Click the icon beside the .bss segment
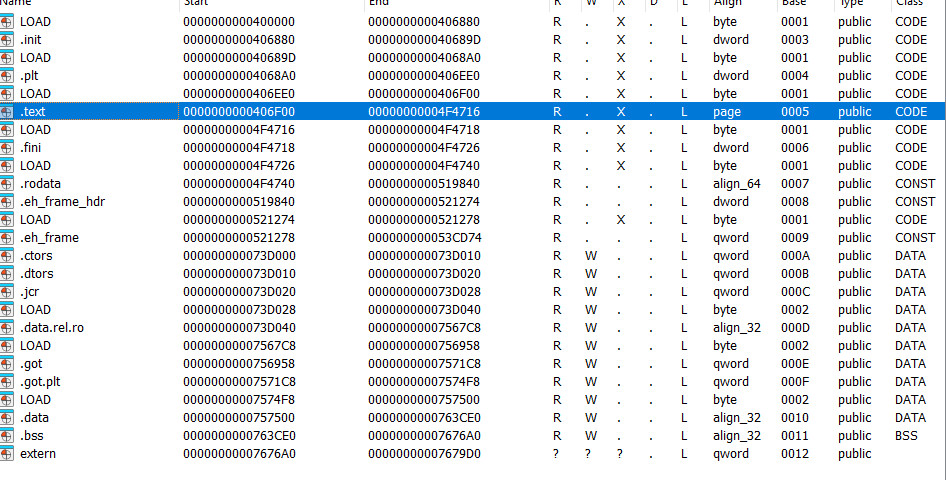Screen dimensions: 946x480 [8, 435]
